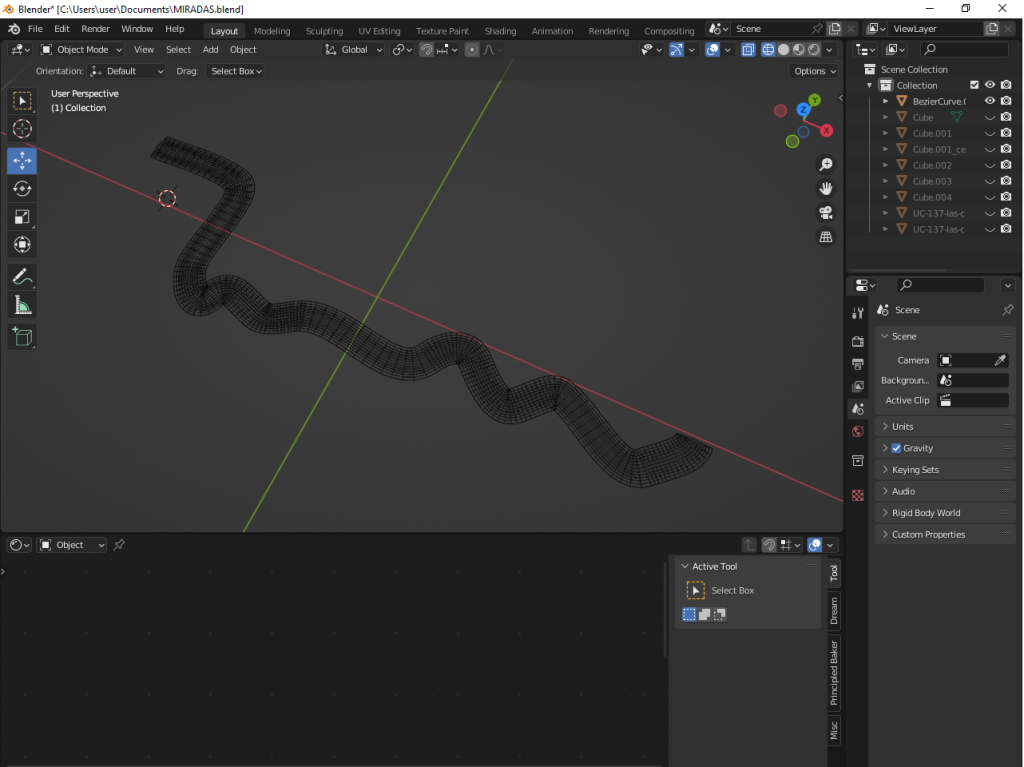The width and height of the screenshot is (1024, 767).
Task: Open the Object Mode dropdown
Action: pyautogui.click(x=82, y=49)
